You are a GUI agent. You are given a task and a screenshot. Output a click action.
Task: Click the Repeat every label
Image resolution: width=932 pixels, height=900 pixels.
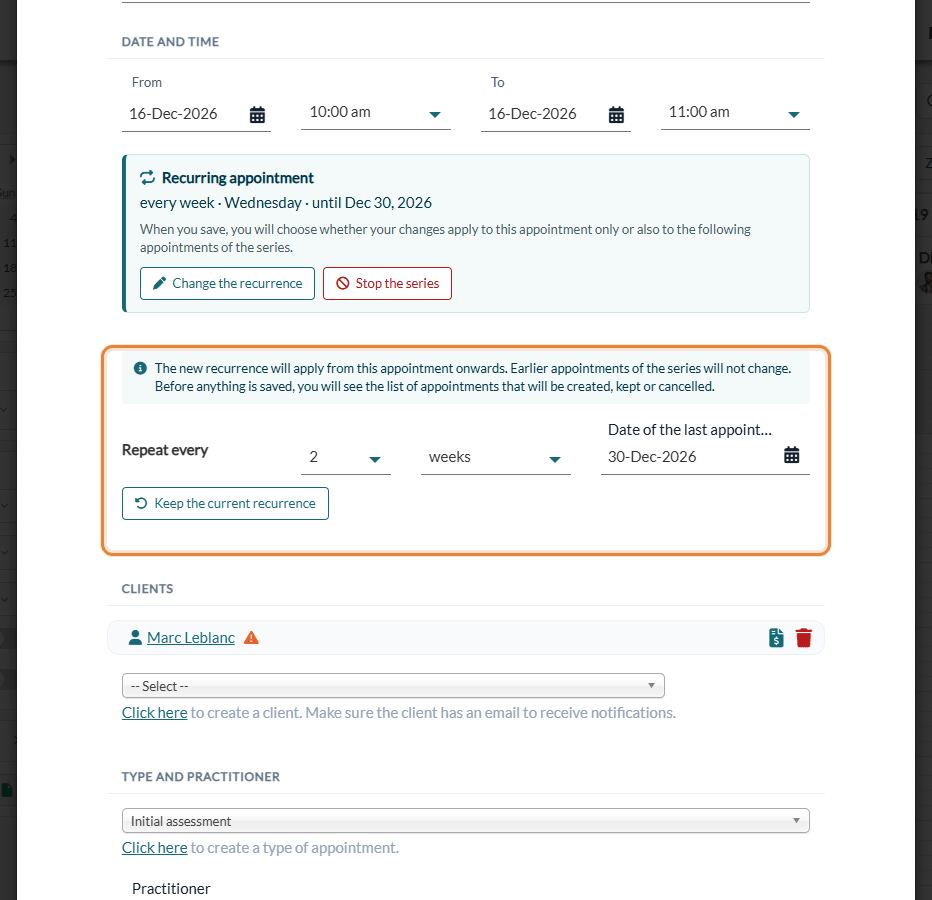(165, 450)
